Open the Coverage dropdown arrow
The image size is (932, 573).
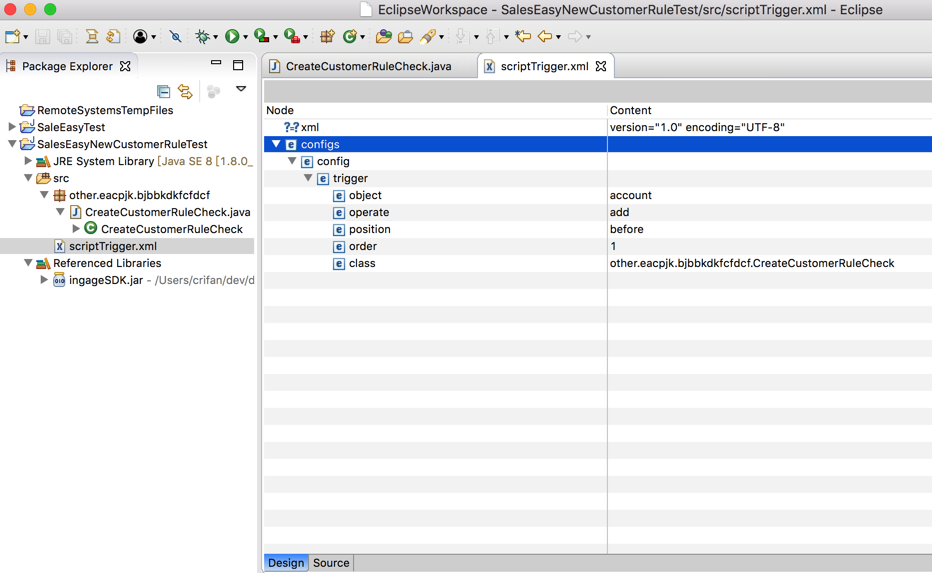click(x=275, y=37)
